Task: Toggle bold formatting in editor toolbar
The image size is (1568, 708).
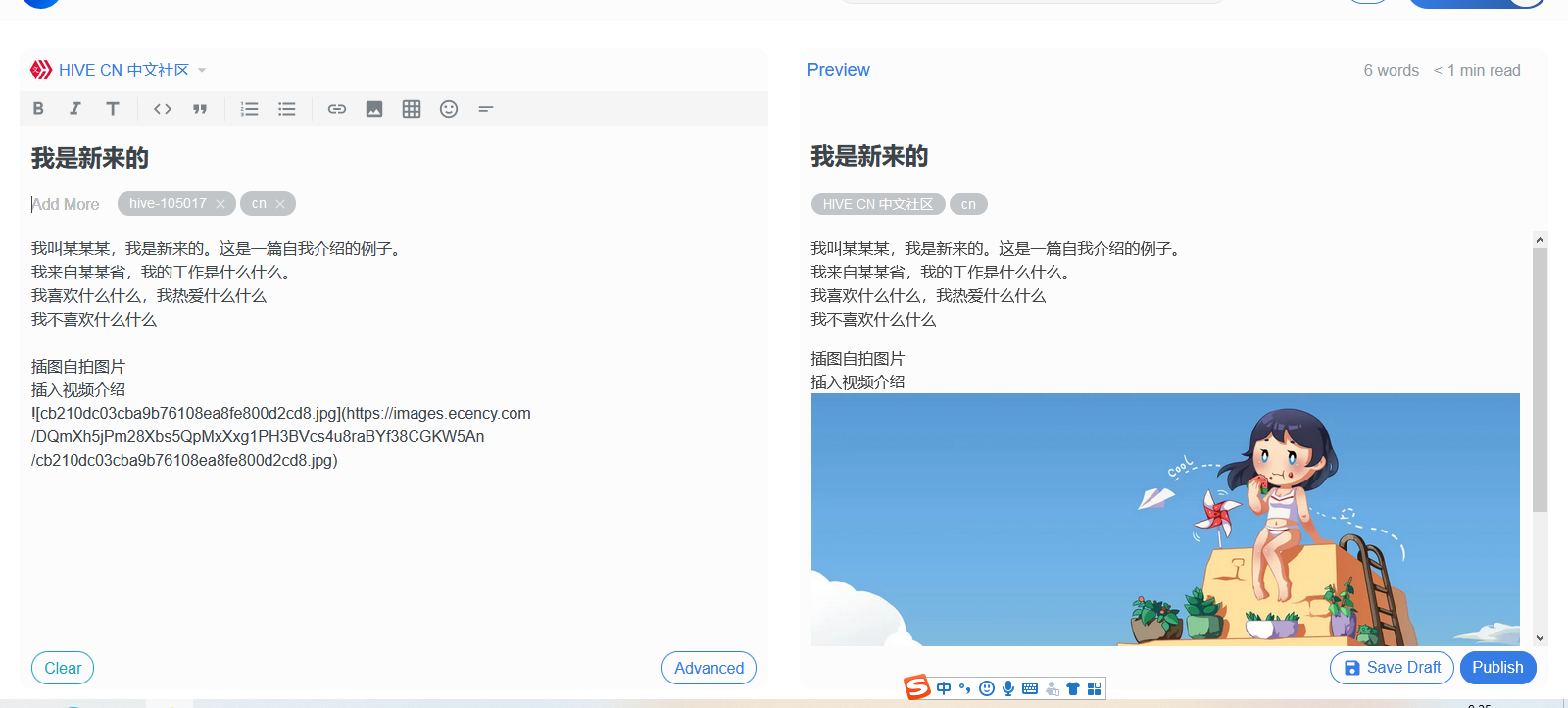Action: (38, 109)
